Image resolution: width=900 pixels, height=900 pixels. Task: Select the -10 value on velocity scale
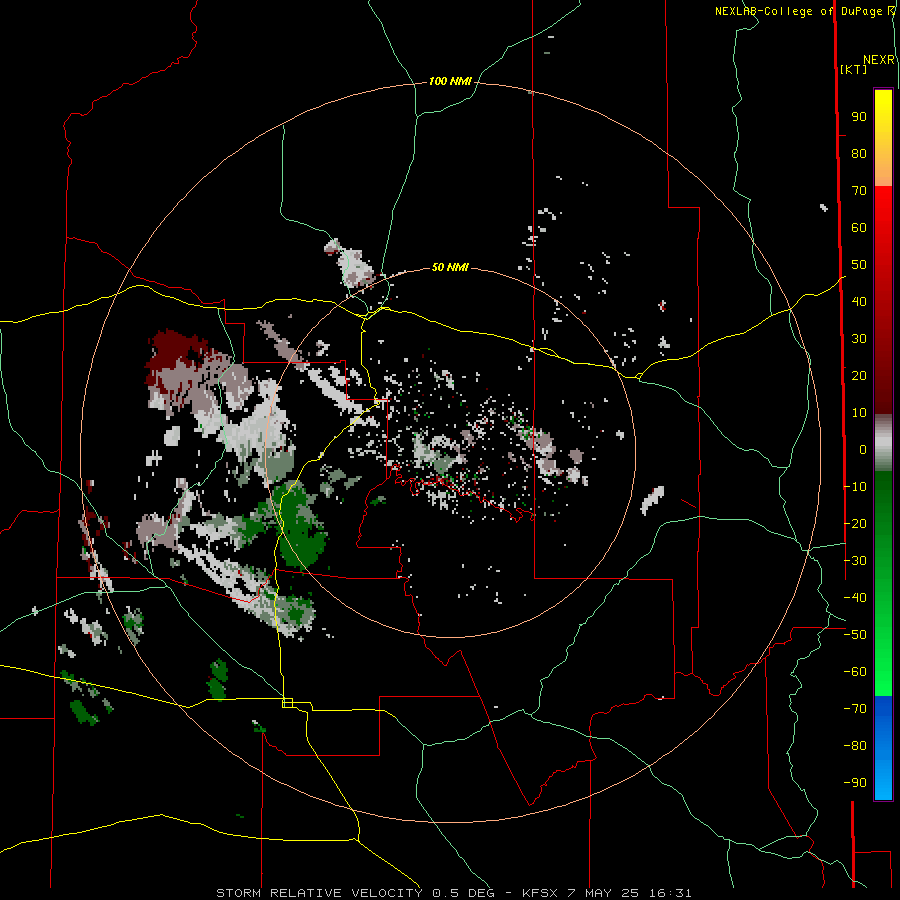[x=855, y=487]
